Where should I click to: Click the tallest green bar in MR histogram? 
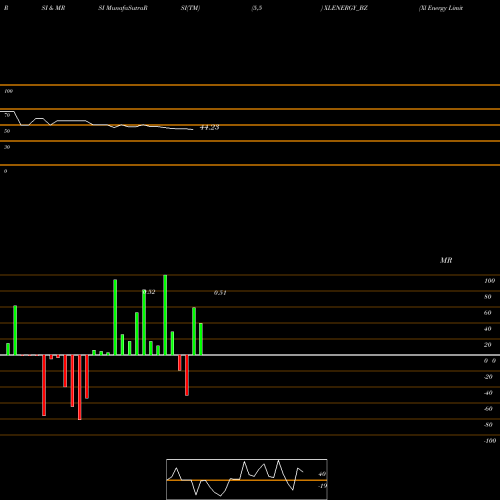pyautogui.click(x=165, y=315)
